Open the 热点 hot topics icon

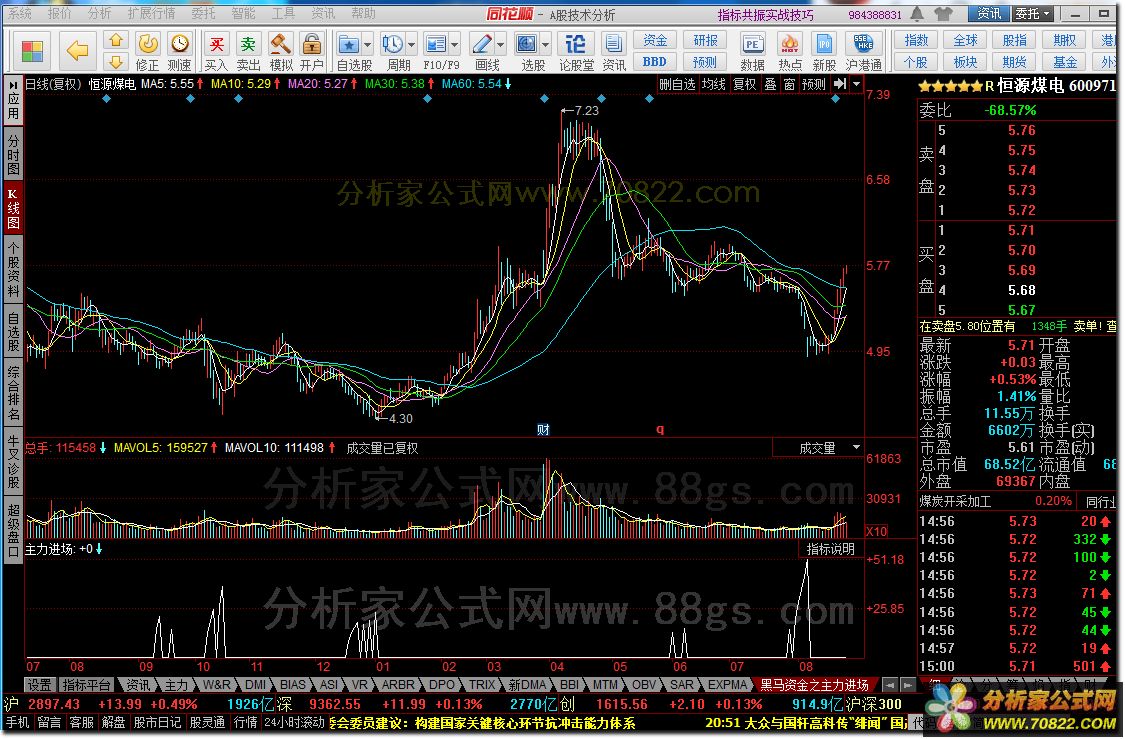pos(789,52)
